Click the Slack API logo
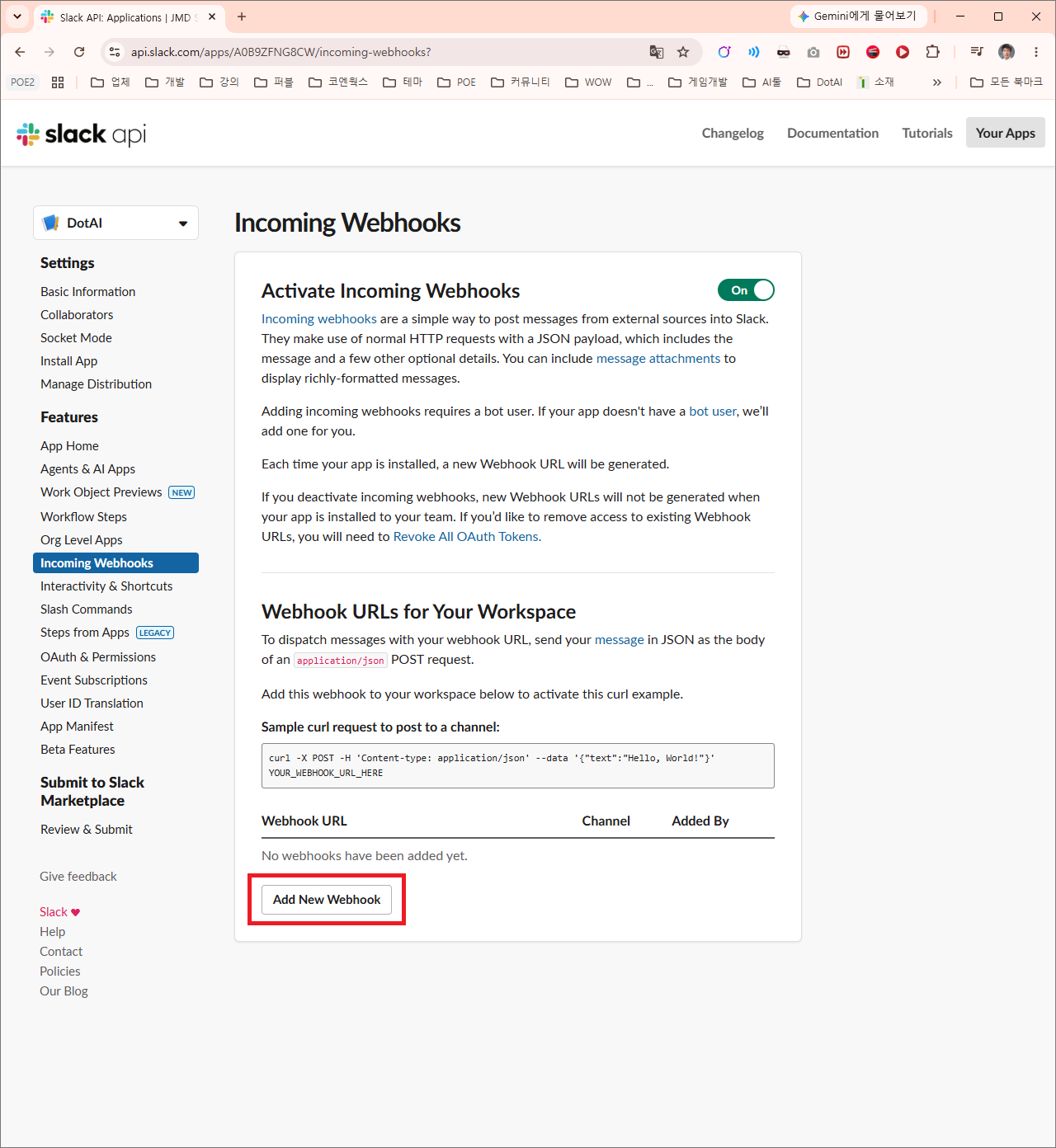 81,134
